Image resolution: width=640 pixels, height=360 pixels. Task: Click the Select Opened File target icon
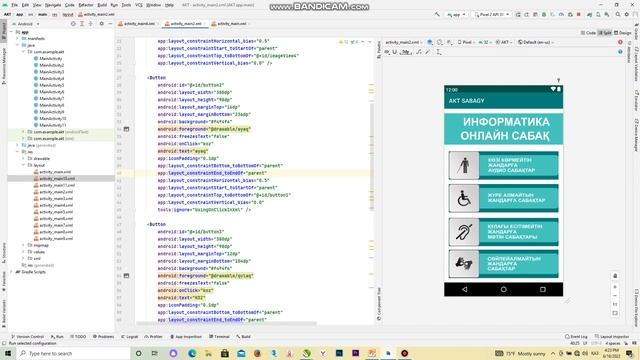pyautogui.click(x=73, y=24)
